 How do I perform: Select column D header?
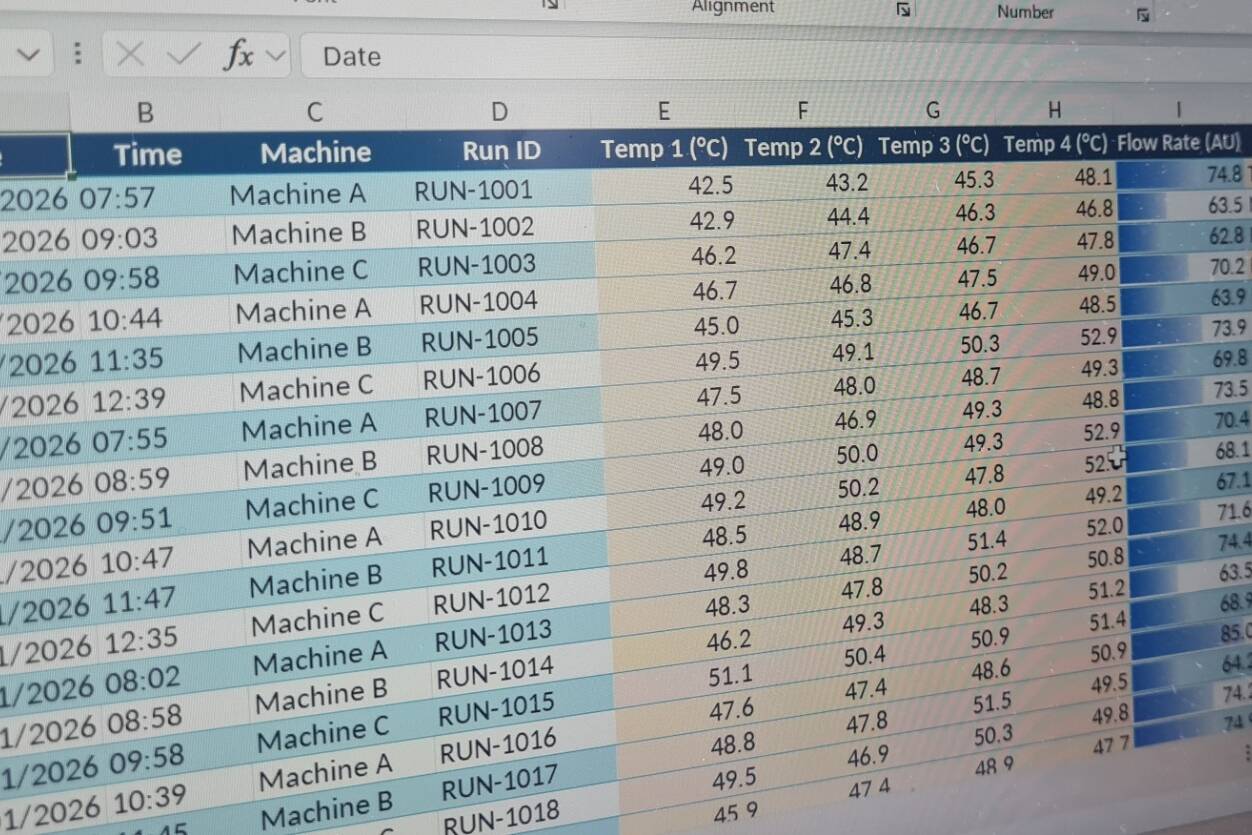pos(499,112)
